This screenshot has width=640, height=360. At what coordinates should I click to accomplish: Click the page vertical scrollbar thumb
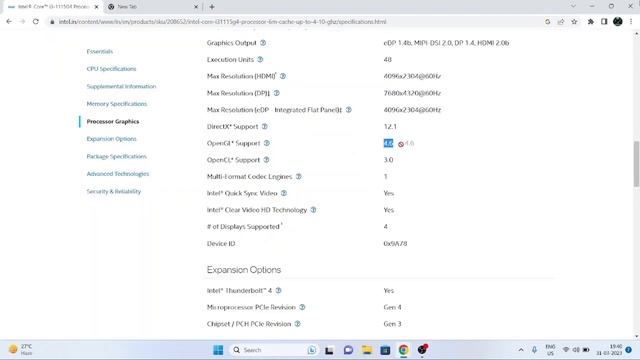tap(636, 164)
